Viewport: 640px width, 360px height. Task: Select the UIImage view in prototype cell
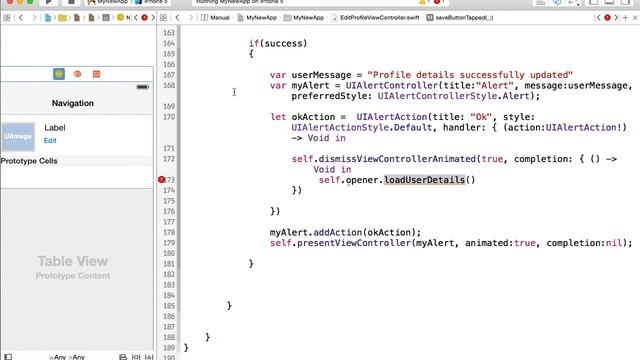pyautogui.click(x=18, y=136)
